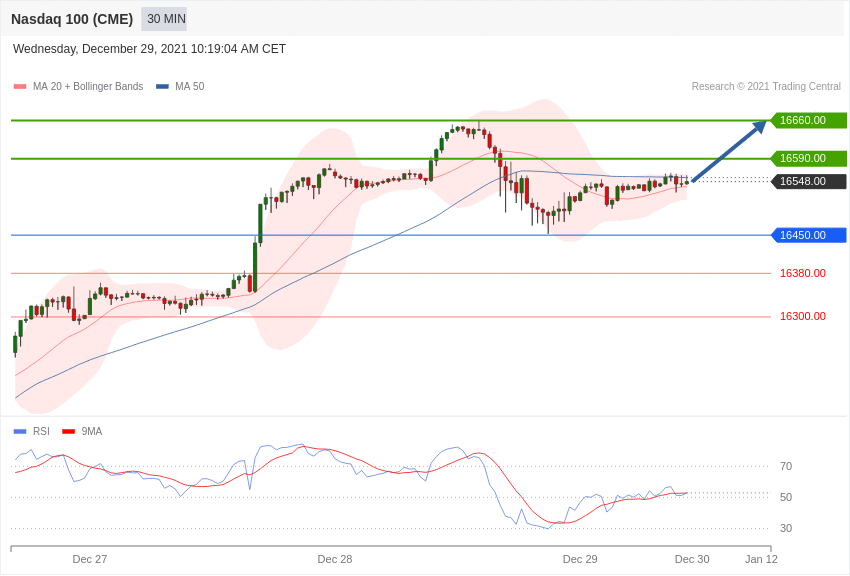Click the RSI legend label
Image resolution: width=850 pixels, height=576 pixels.
(x=41, y=431)
